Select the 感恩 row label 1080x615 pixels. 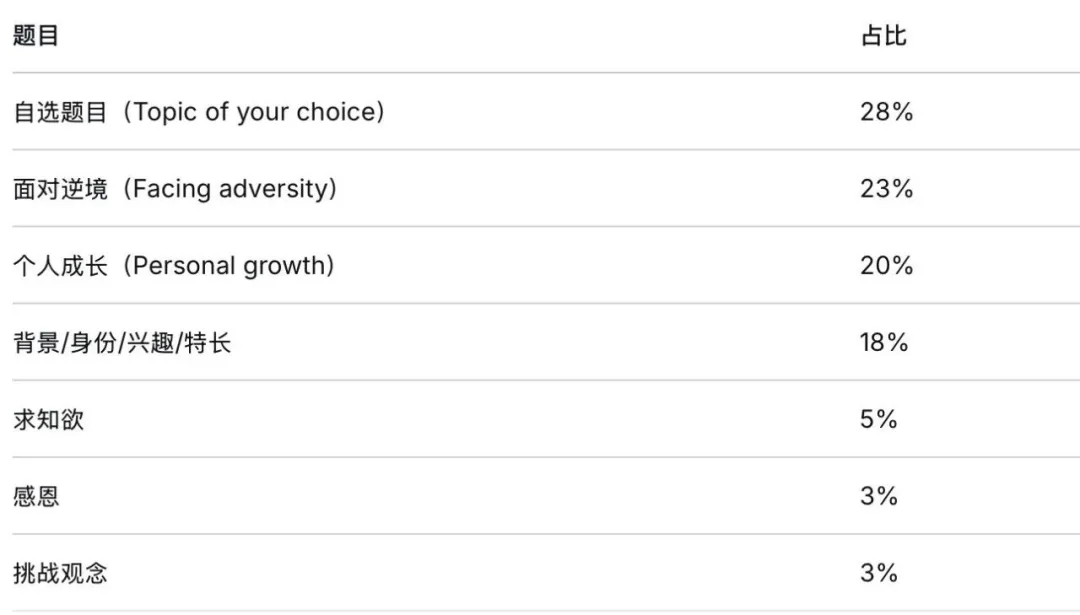point(36,497)
